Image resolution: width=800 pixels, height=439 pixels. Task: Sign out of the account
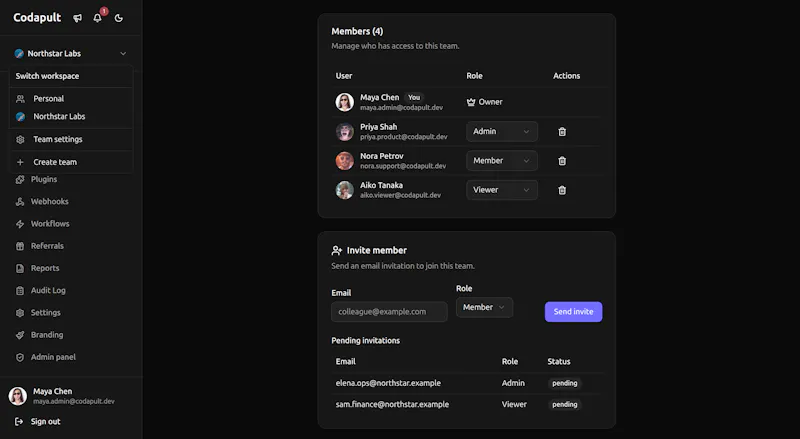click(x=45, y=422)
